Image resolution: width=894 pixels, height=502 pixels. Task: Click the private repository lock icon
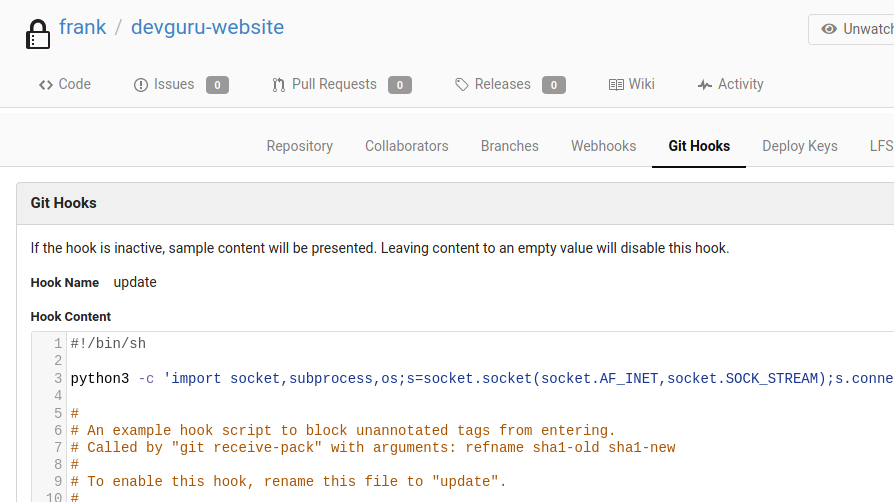pos(37,34)
